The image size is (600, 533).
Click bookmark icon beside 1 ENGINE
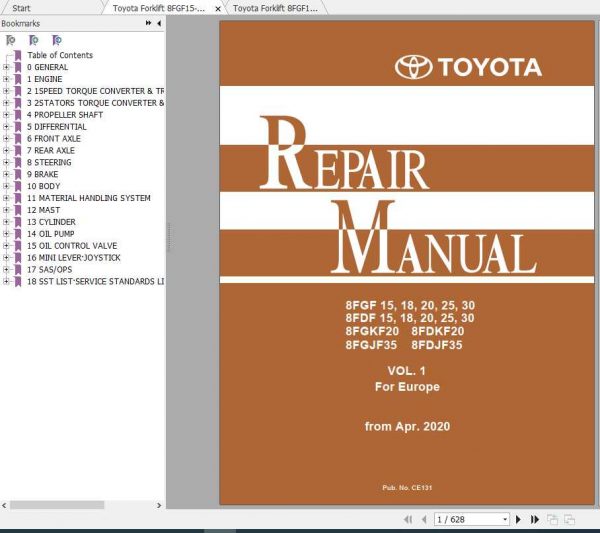(x=18, y=79)
